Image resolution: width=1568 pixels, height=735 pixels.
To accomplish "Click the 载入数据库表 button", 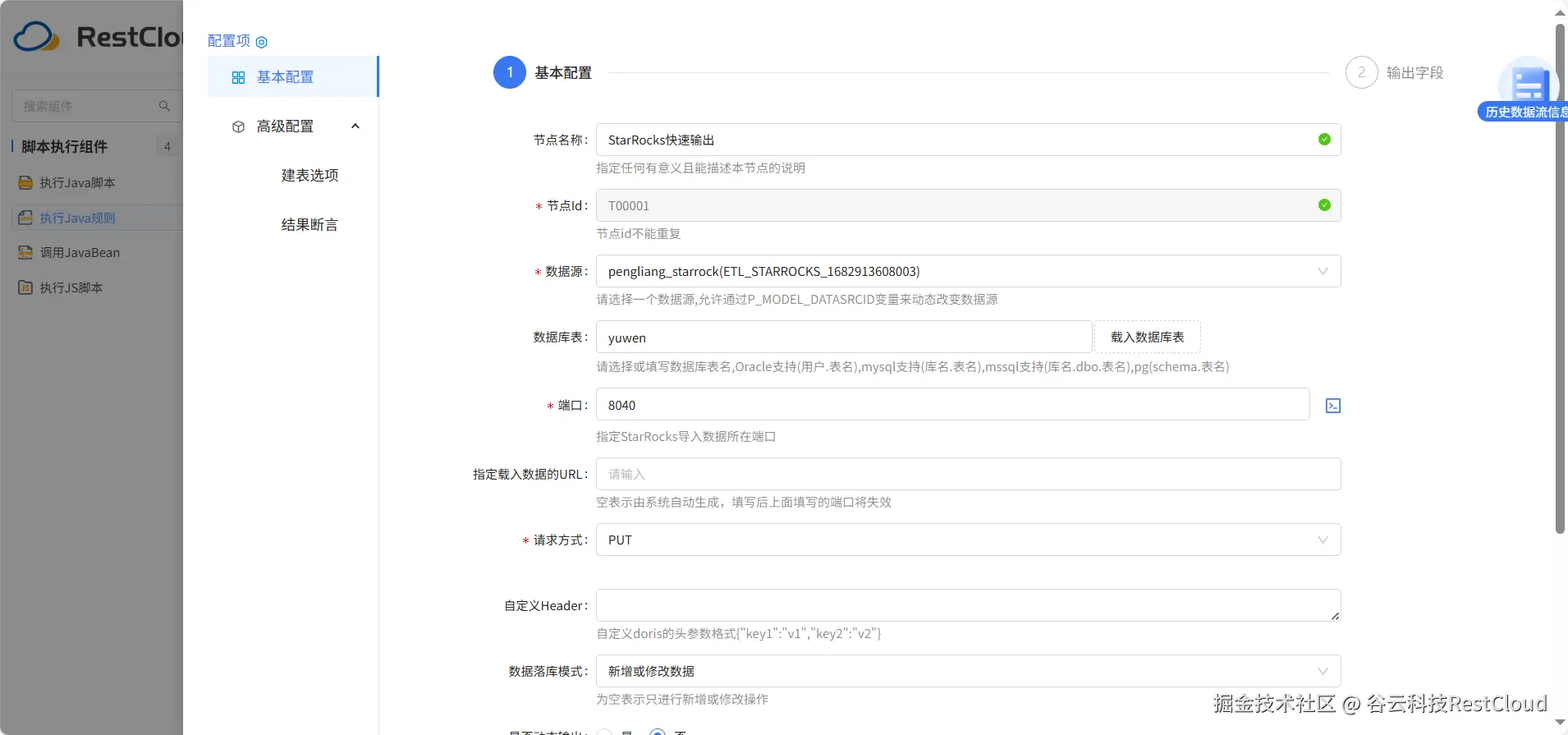I will point(1148,337).
